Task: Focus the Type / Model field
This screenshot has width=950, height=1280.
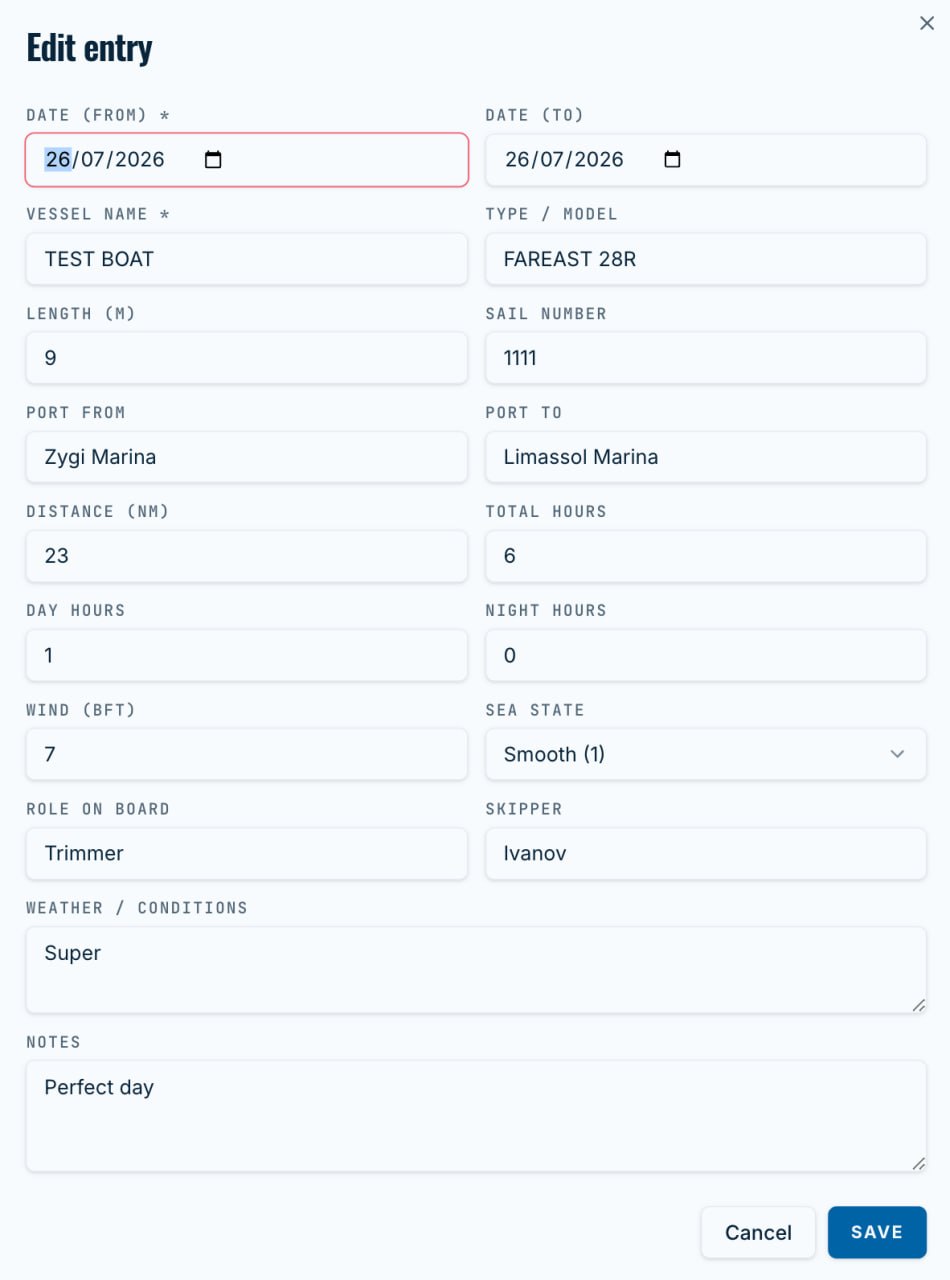Action: pyautogui.click(x=706, y=259)
